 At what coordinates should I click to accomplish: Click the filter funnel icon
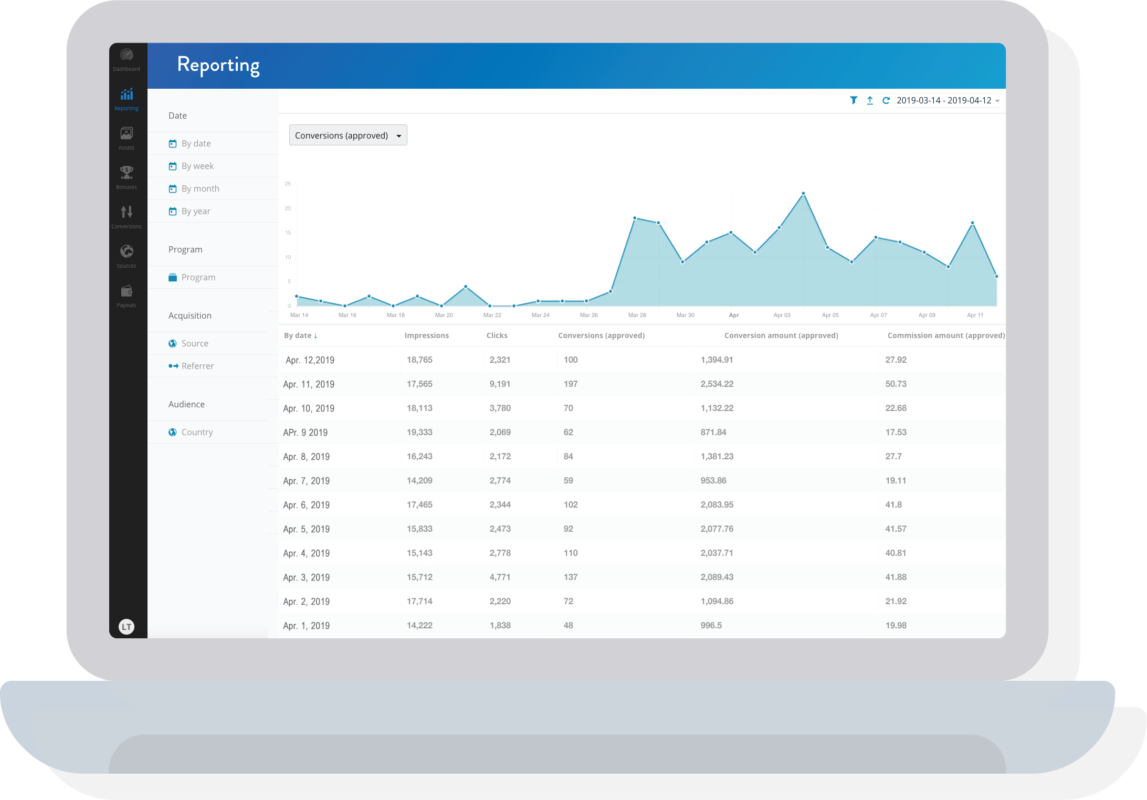pyautogui.click(x=853, y=101)
